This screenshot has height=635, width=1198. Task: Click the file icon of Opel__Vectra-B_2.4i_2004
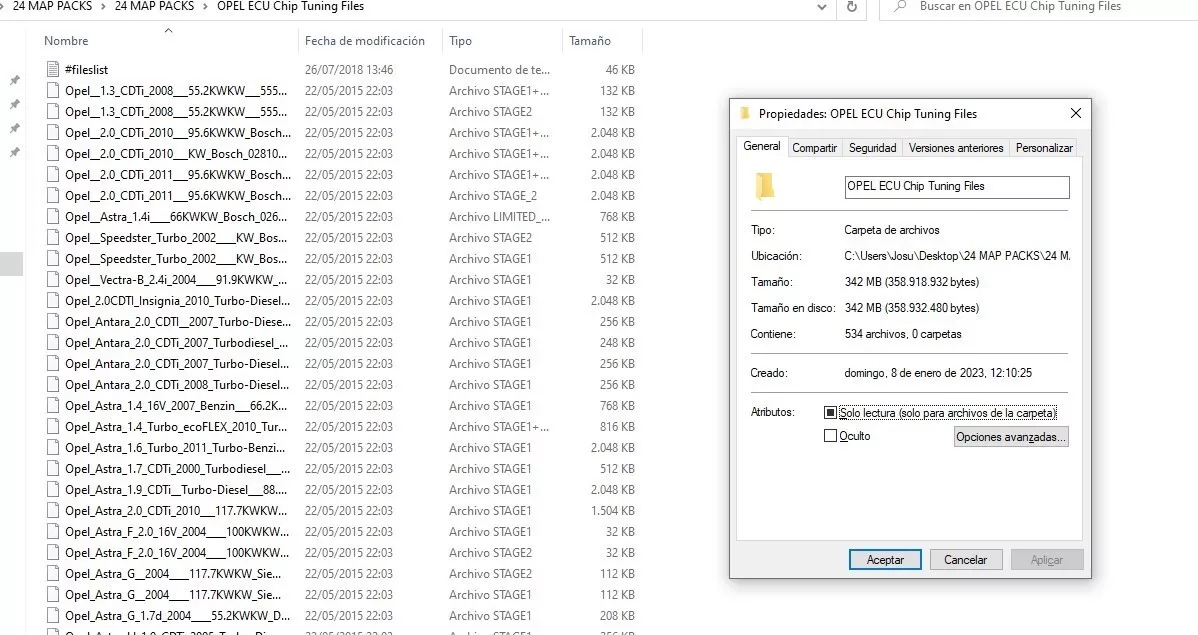click(x=53, y=280)
